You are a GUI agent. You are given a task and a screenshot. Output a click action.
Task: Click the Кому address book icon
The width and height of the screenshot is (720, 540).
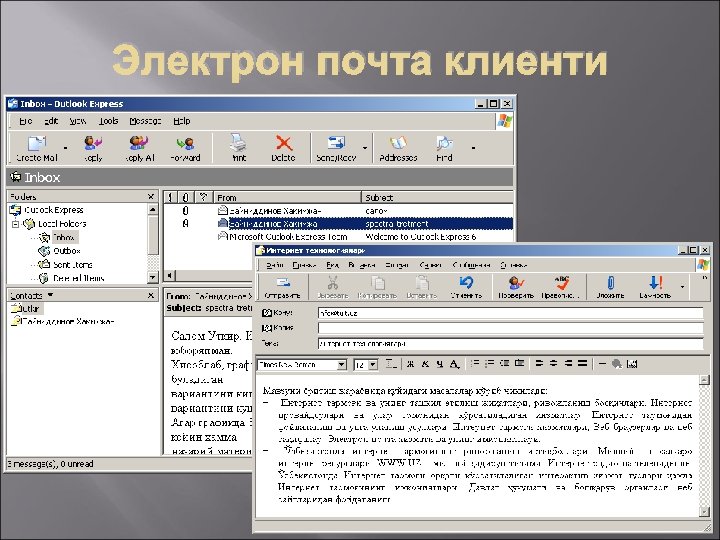[x=267, y=313]
